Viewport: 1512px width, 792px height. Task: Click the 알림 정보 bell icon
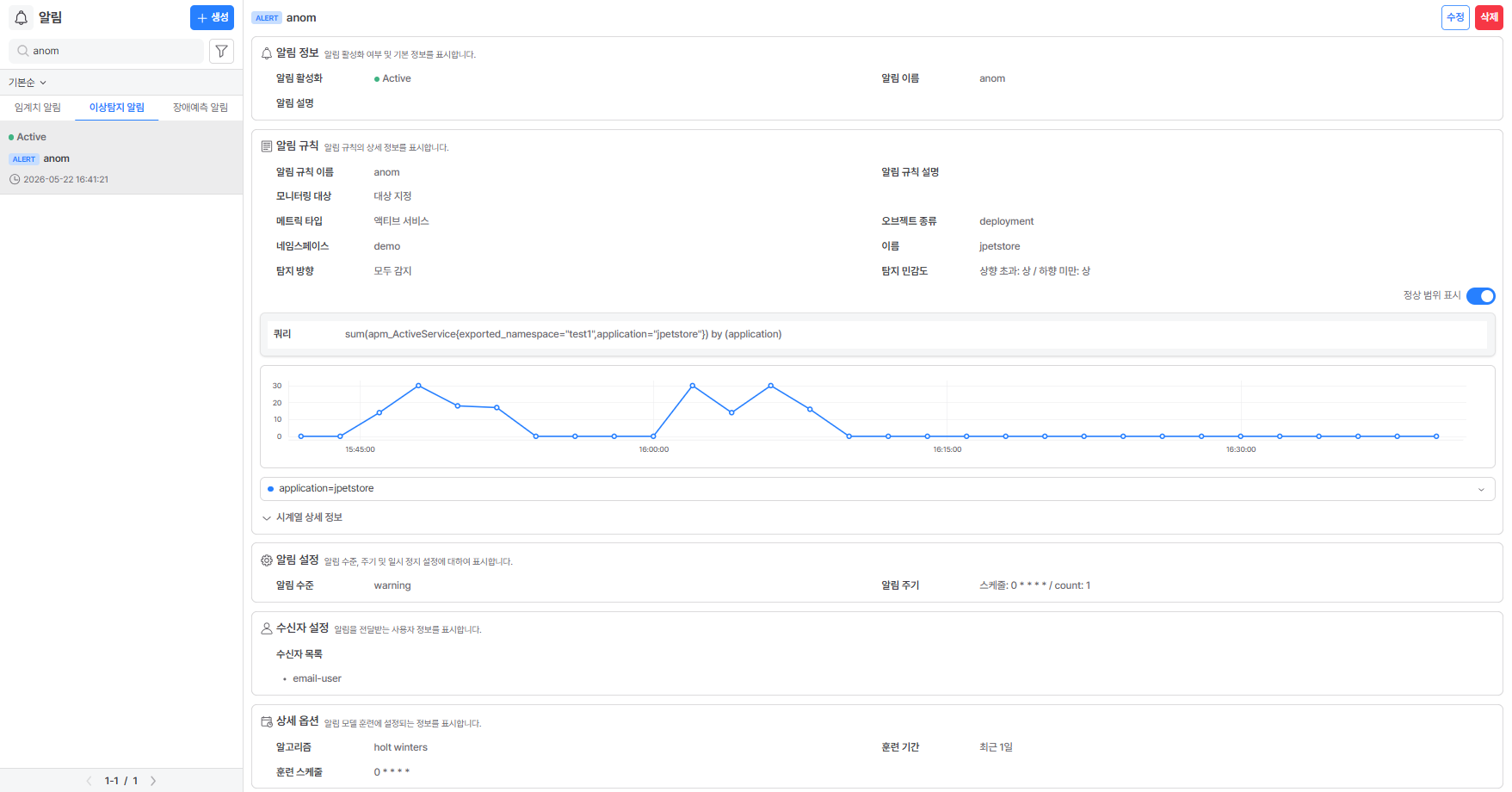(x=267, y=53)
